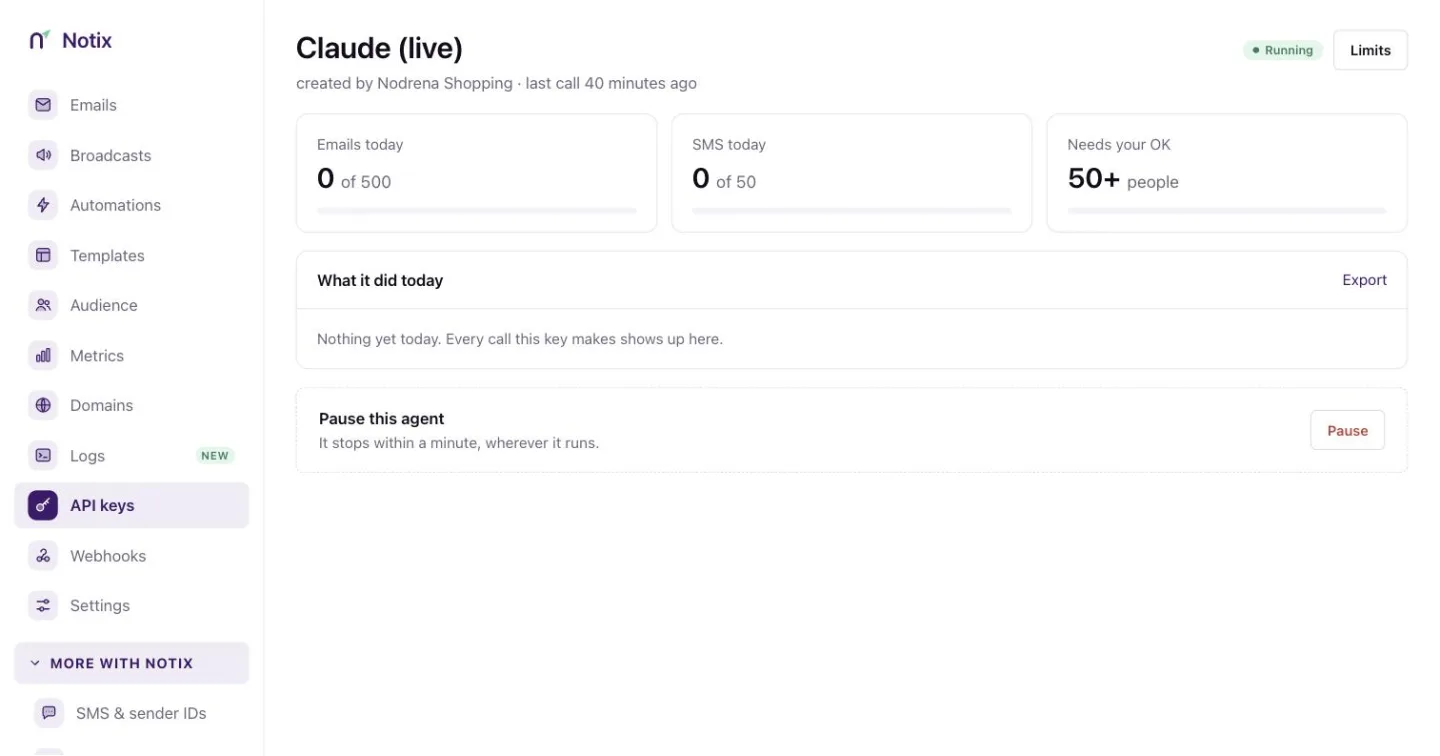Click the NEW badge beside Logs
Viewport: 1440px width, 756px height.
(x=215, y=455)
